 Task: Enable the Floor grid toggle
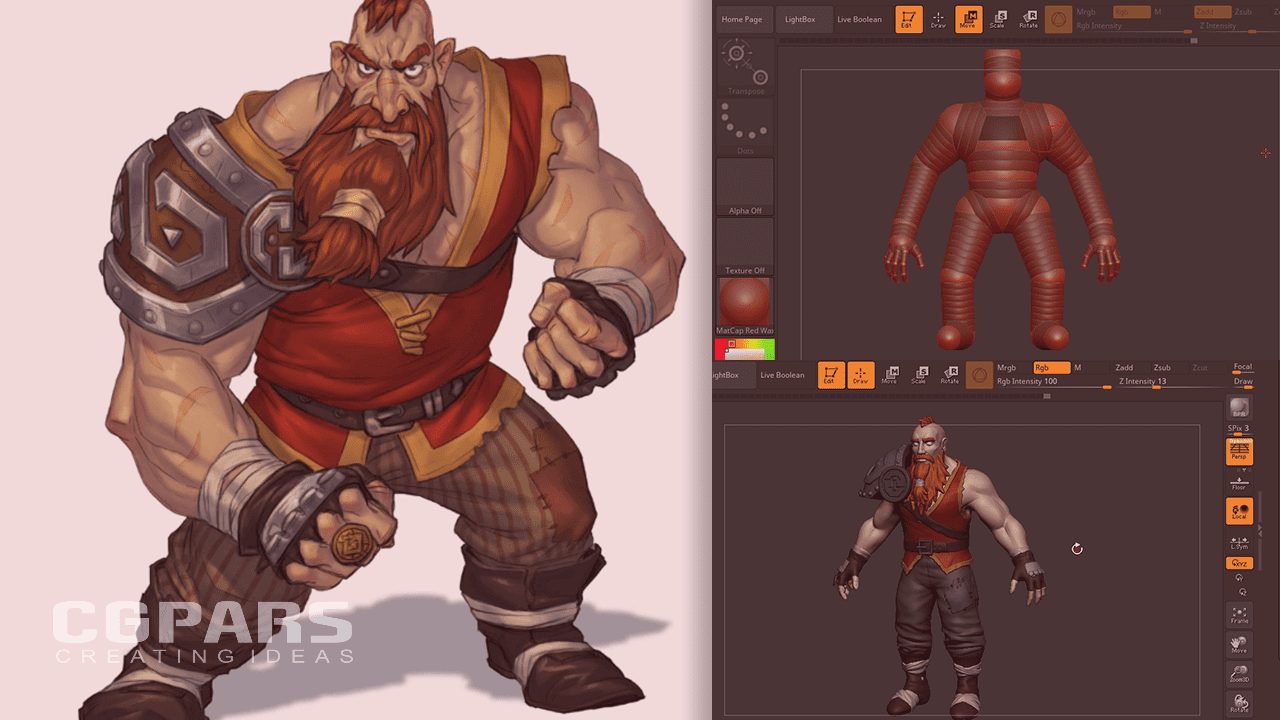pyautogui.click(x=1240, y=484)
